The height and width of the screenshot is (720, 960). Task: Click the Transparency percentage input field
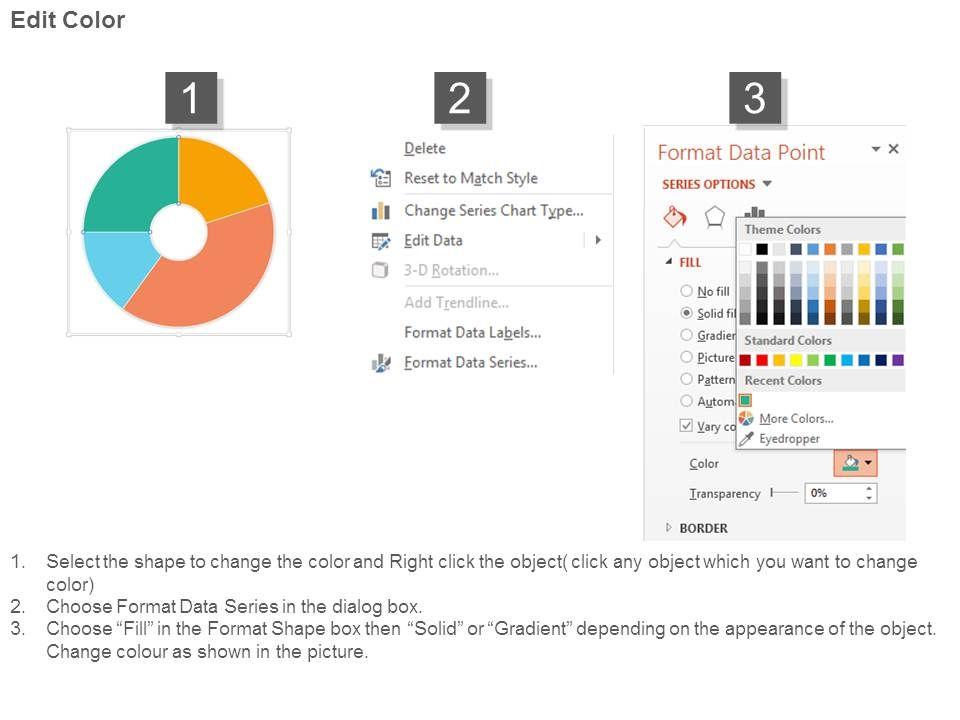pos(833,493)
